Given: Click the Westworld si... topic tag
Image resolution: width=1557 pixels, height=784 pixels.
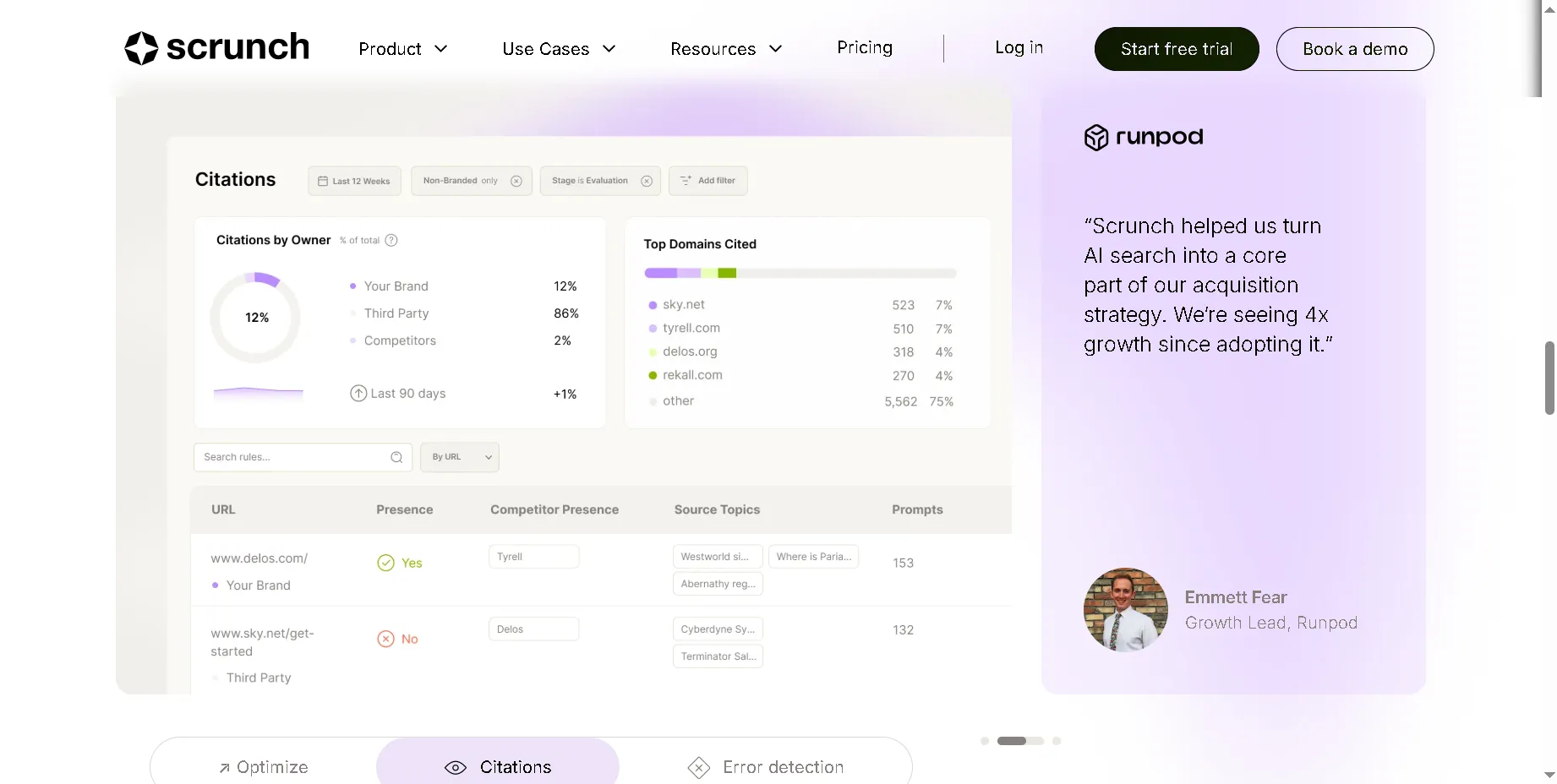Looking at the screenshot, I should (x=718, y=557).
